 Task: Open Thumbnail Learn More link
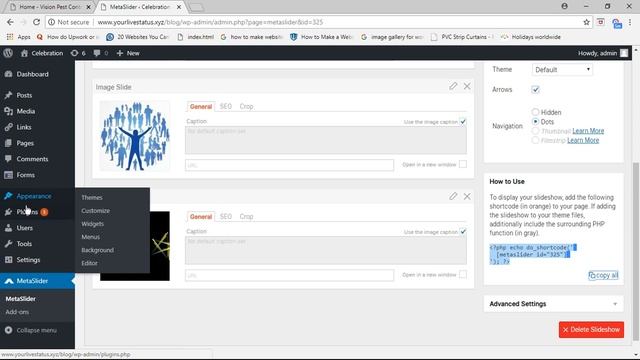tap(588, 131)
